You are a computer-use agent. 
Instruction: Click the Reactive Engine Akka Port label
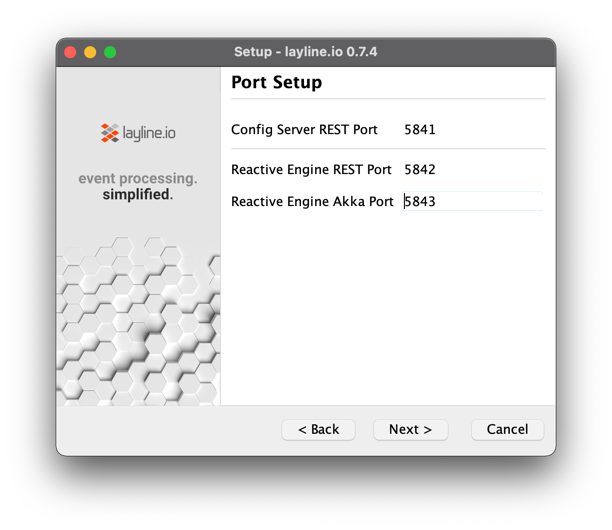tap(312, 201)
